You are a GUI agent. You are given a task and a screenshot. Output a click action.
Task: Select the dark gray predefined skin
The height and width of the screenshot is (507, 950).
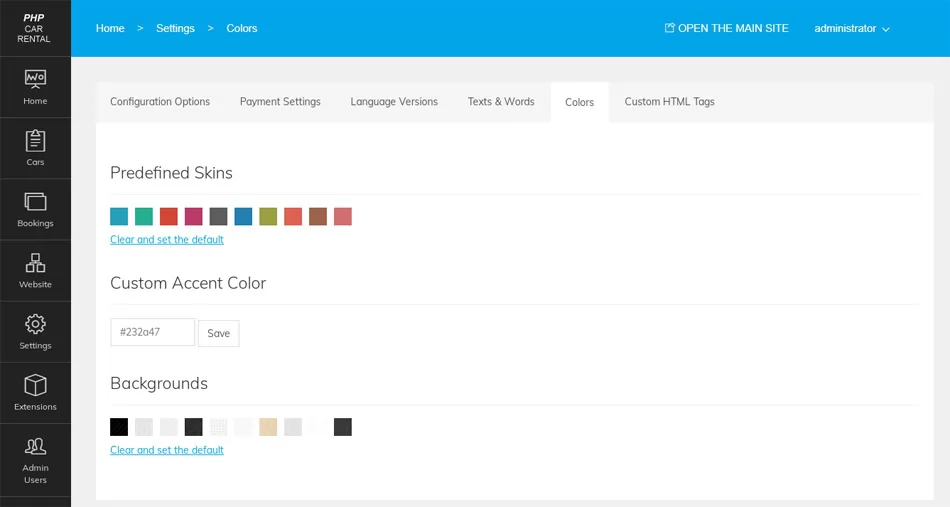pos(218,216)
